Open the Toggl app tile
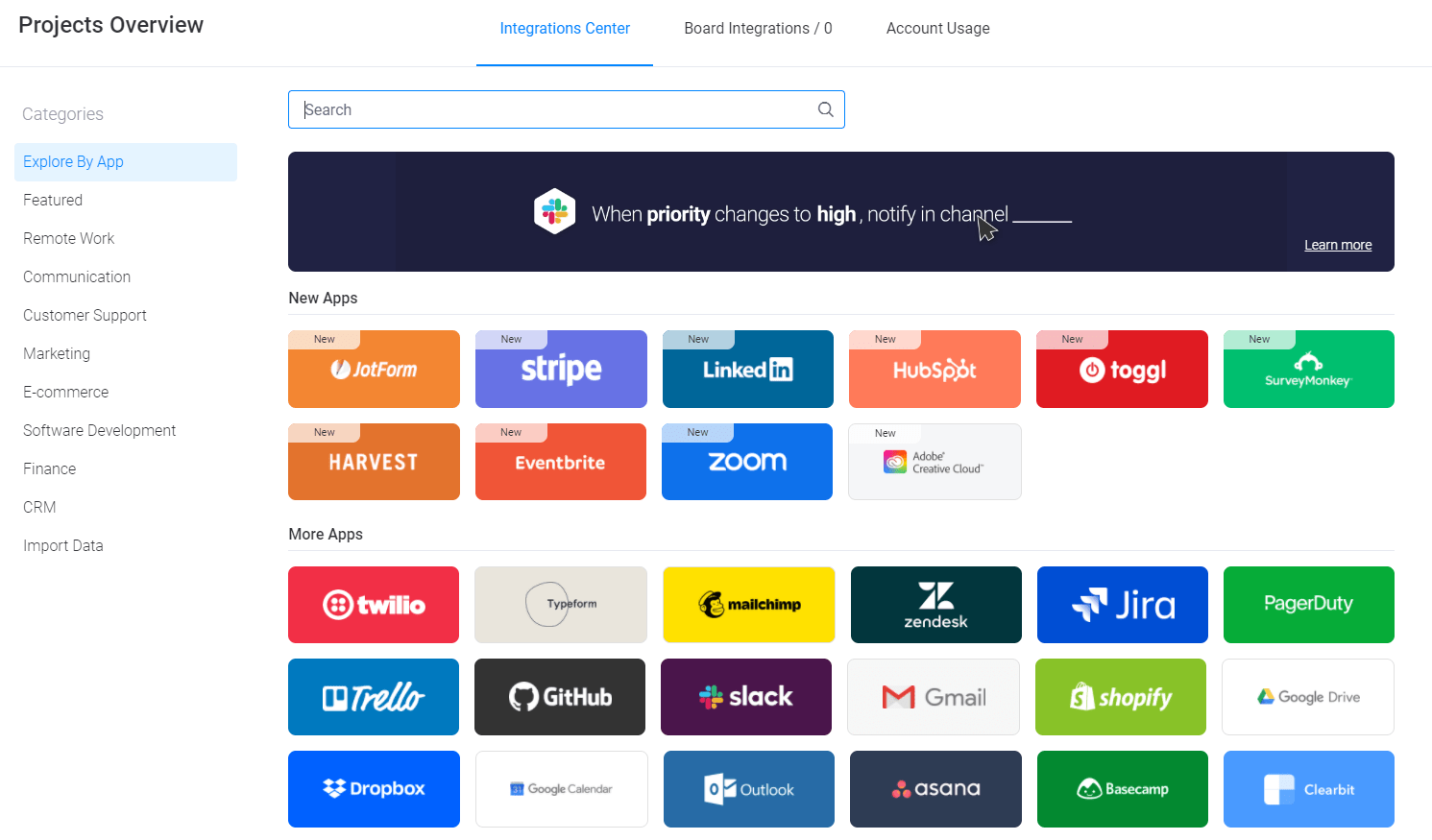1432x840 pixels. (x=1122, y=369)
